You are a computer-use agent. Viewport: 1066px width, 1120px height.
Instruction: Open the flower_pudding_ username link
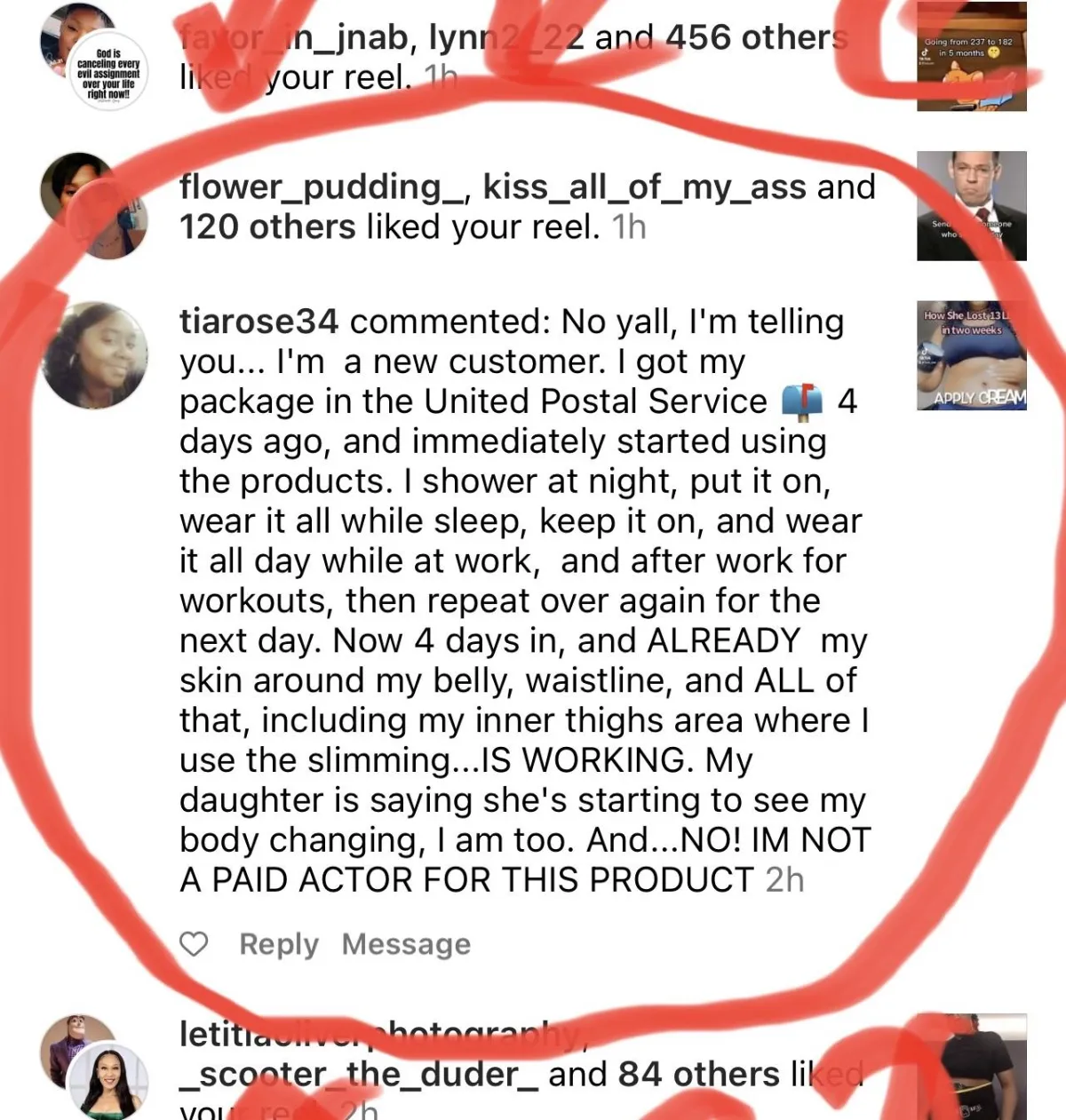326,187
